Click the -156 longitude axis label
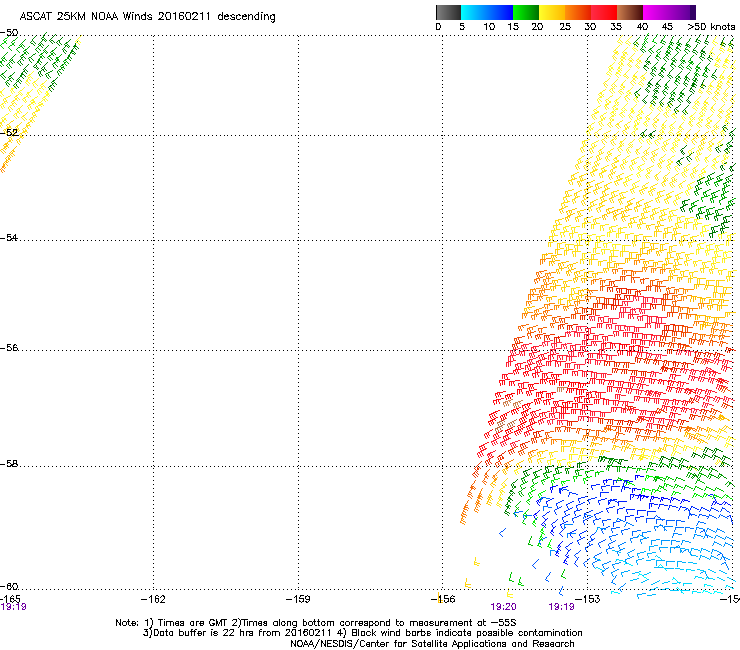Image resolution: width=740 pixels, height=650 pixels. coord(443,599)
